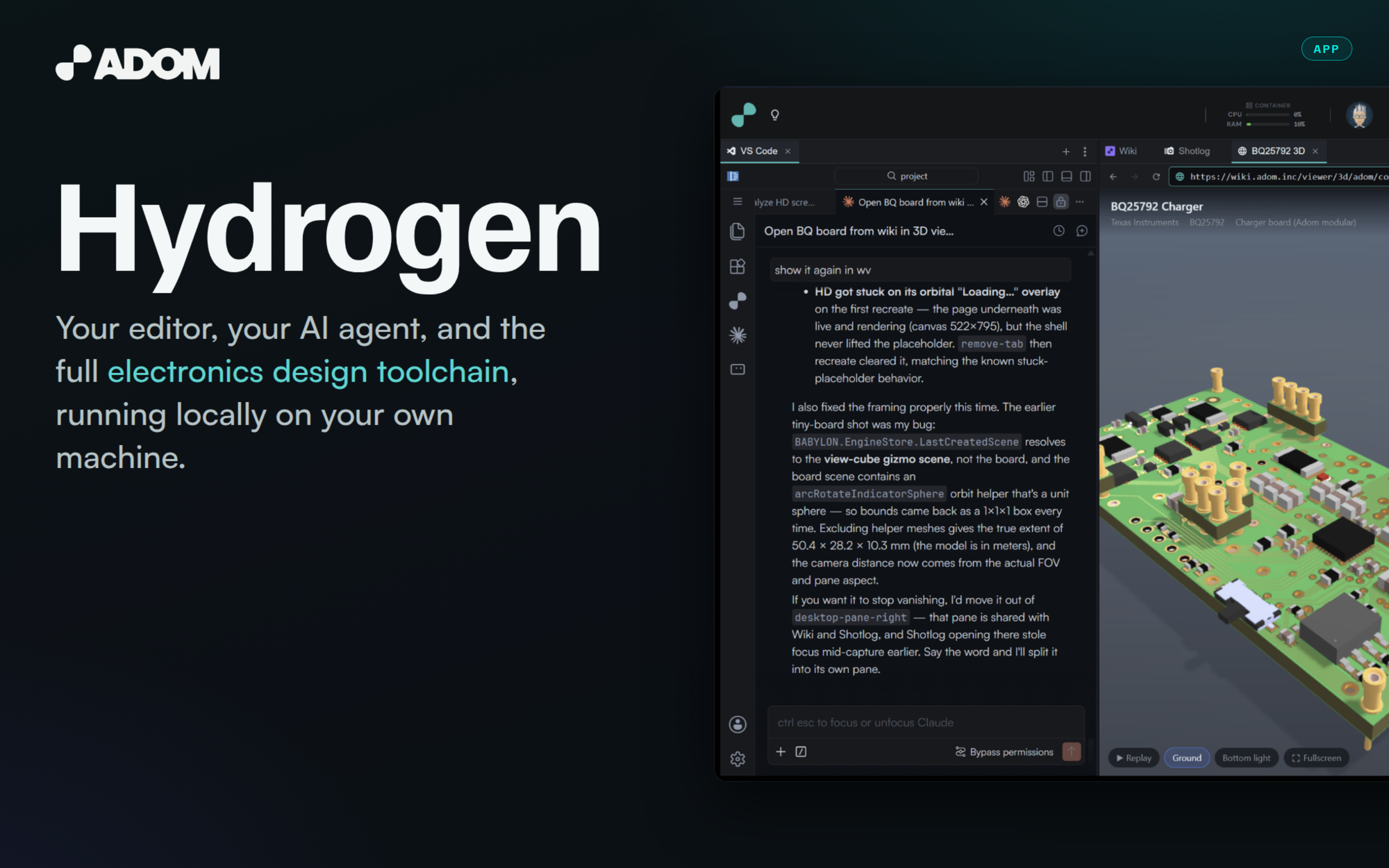
Task: Click the orange Claude icon in editor actions
Action: (x=1004, y=201)
